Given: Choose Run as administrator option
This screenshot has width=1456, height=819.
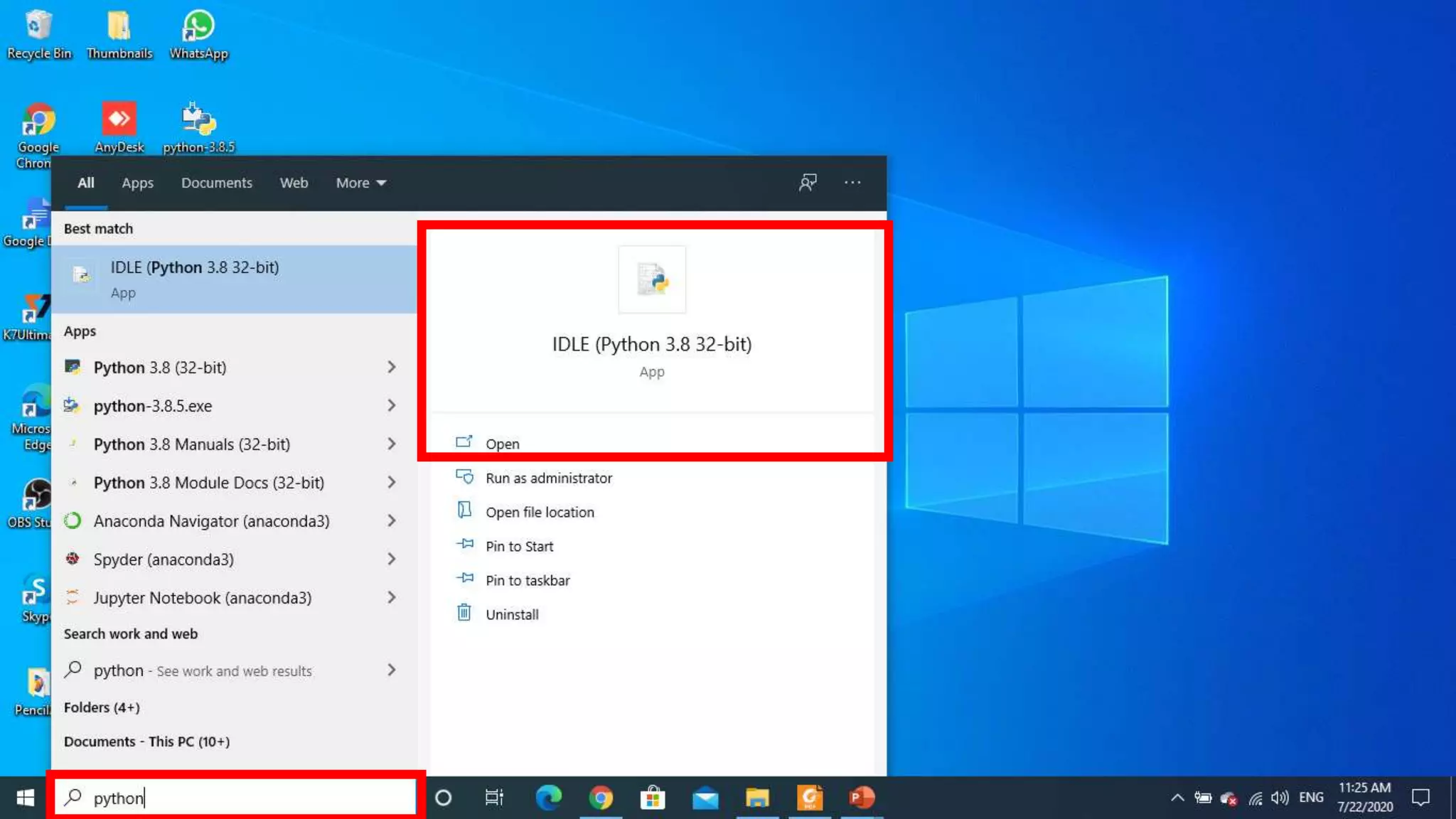Looking at the screenshot, I should (548, 478).
